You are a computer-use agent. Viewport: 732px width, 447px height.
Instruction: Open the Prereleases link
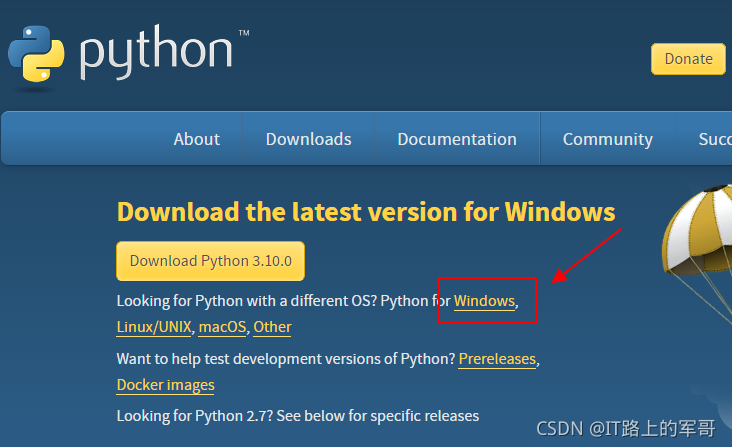click(x=497, y=359)
